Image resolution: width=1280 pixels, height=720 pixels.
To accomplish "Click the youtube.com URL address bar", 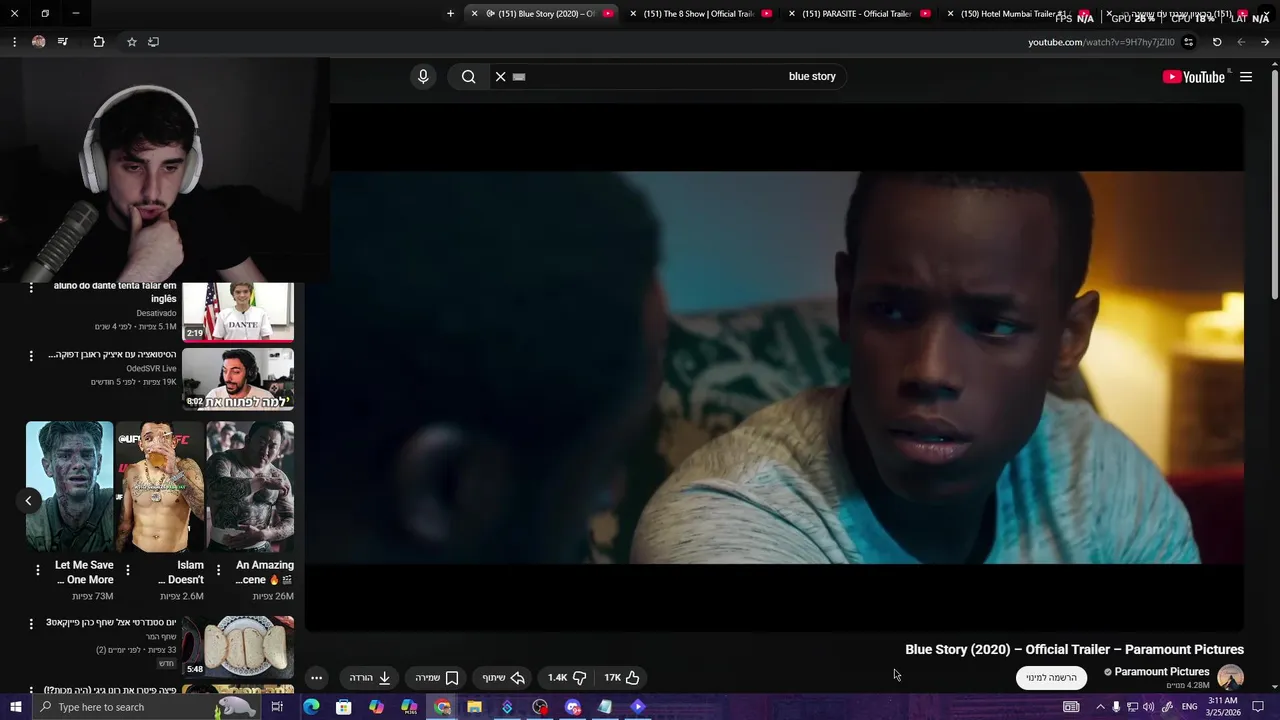I will coord(1101,42).
